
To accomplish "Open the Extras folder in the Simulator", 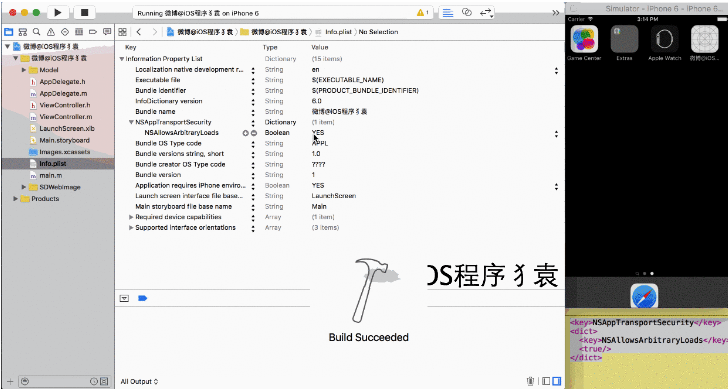I will point(624,39).
